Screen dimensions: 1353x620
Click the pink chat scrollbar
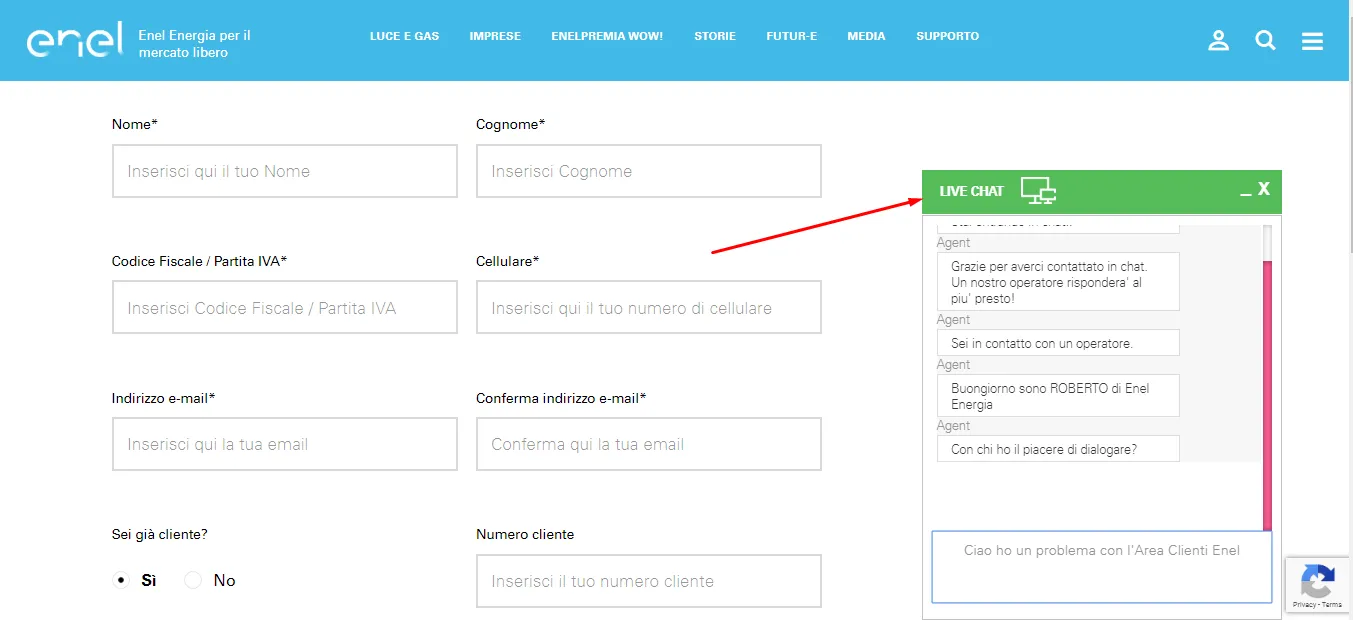click(x=1268, y=395)
